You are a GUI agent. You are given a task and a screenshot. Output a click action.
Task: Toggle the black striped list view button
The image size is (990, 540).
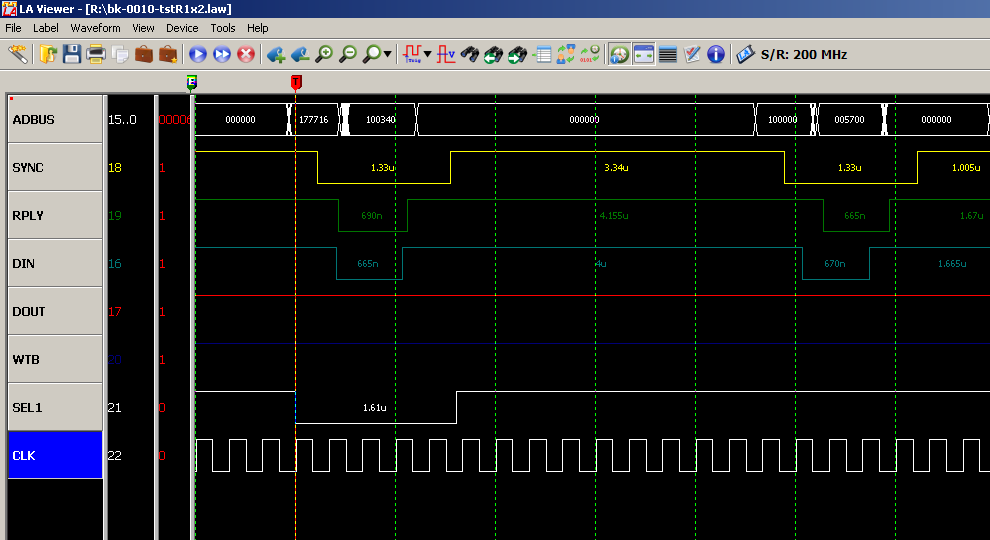coord(668,54)
